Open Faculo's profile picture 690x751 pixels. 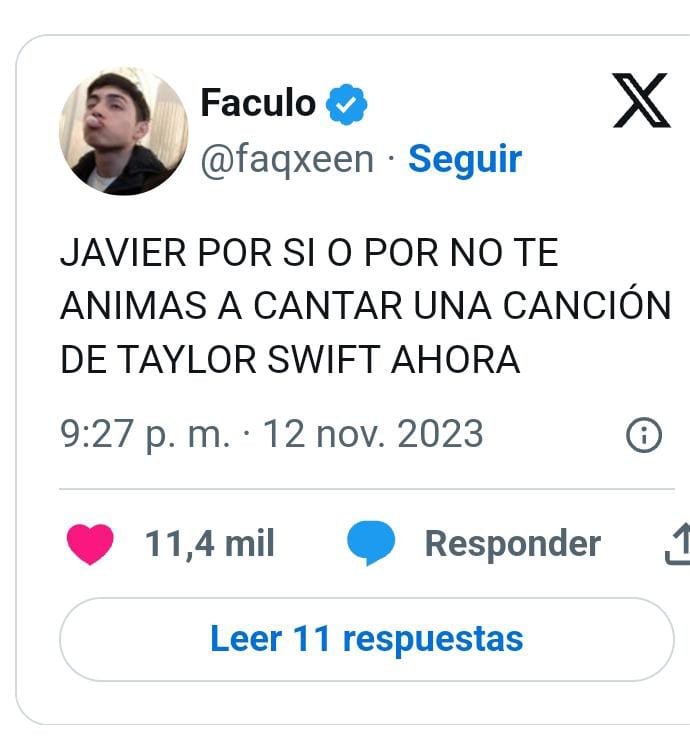(124, 131)
